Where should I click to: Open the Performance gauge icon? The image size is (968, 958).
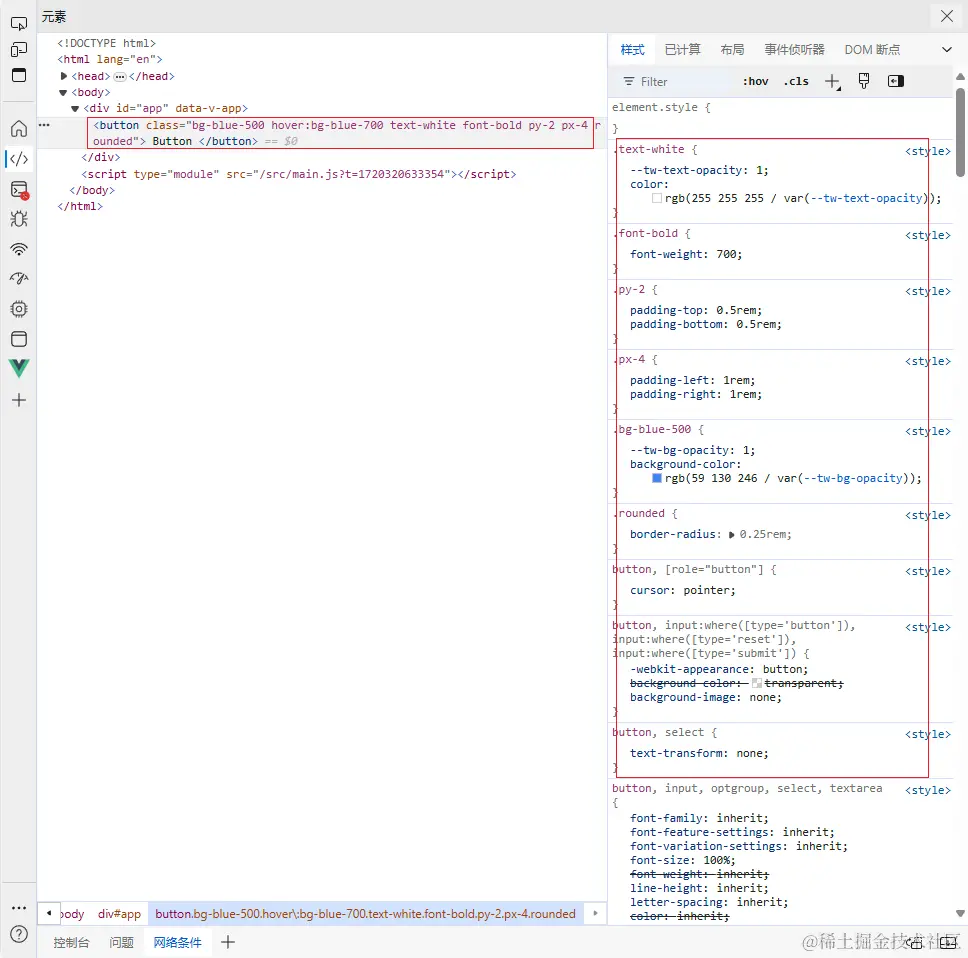pyautogui.click(x=19, y=278)
